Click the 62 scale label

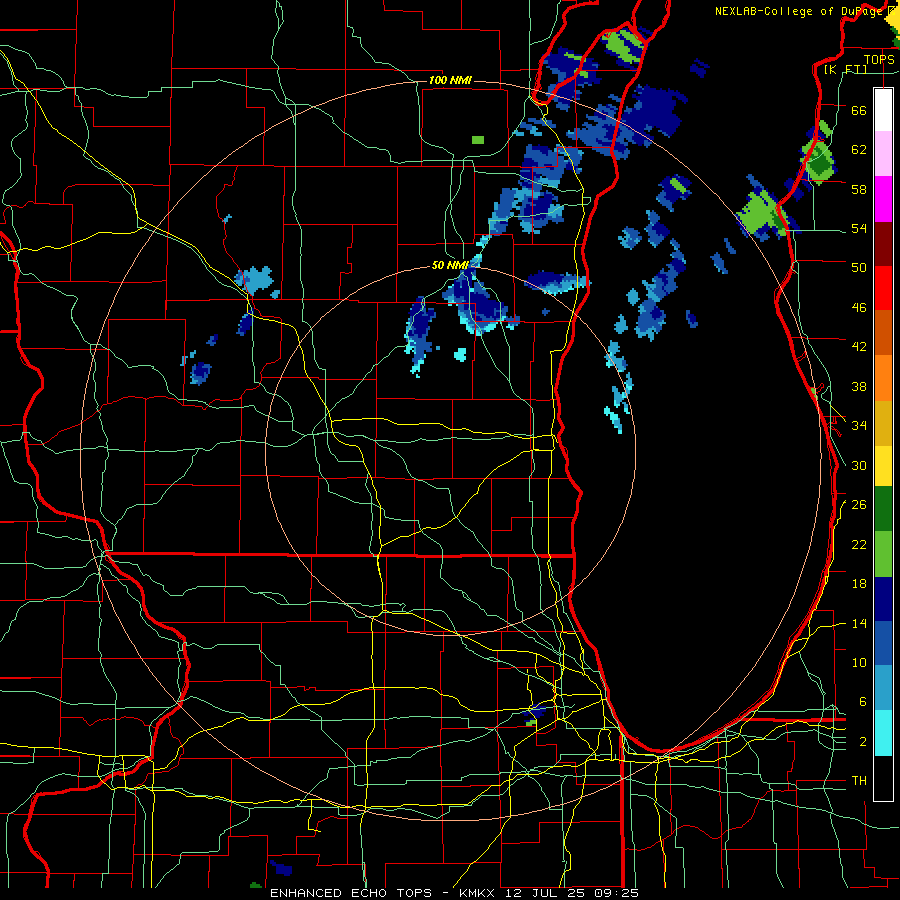pyautogui.click(x=859, y=149)
